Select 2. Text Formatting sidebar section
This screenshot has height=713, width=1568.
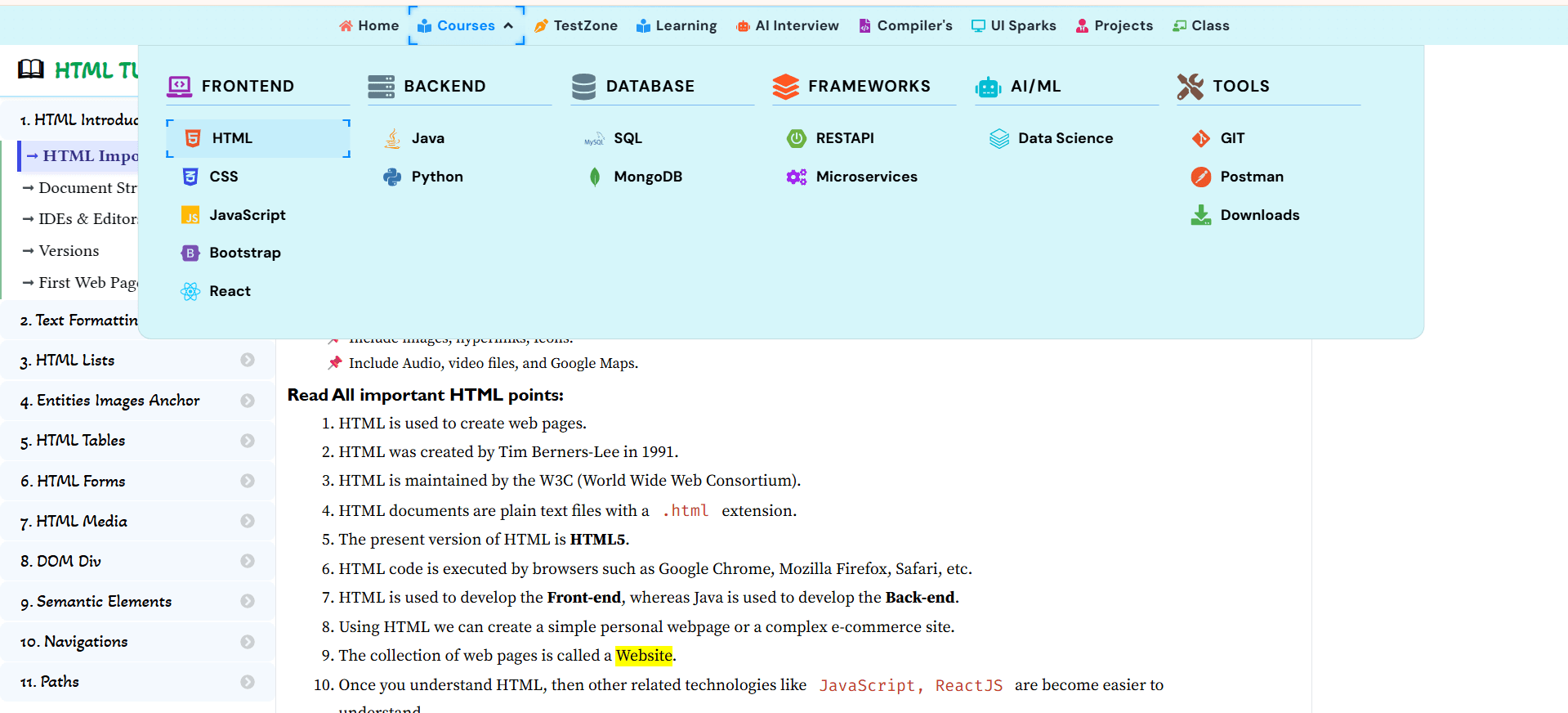pos(79,321)
